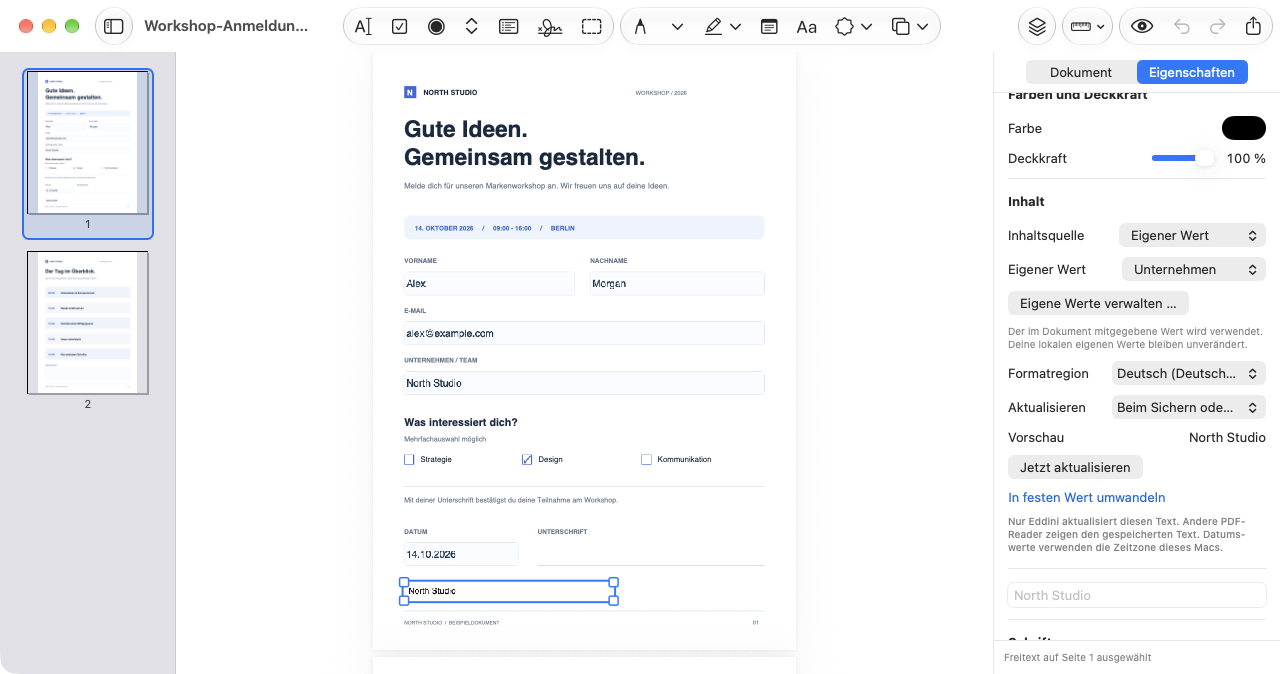Click the Vorschau value North Studio
Screen dimensions: 1280x674
(x=1227, y=438)
